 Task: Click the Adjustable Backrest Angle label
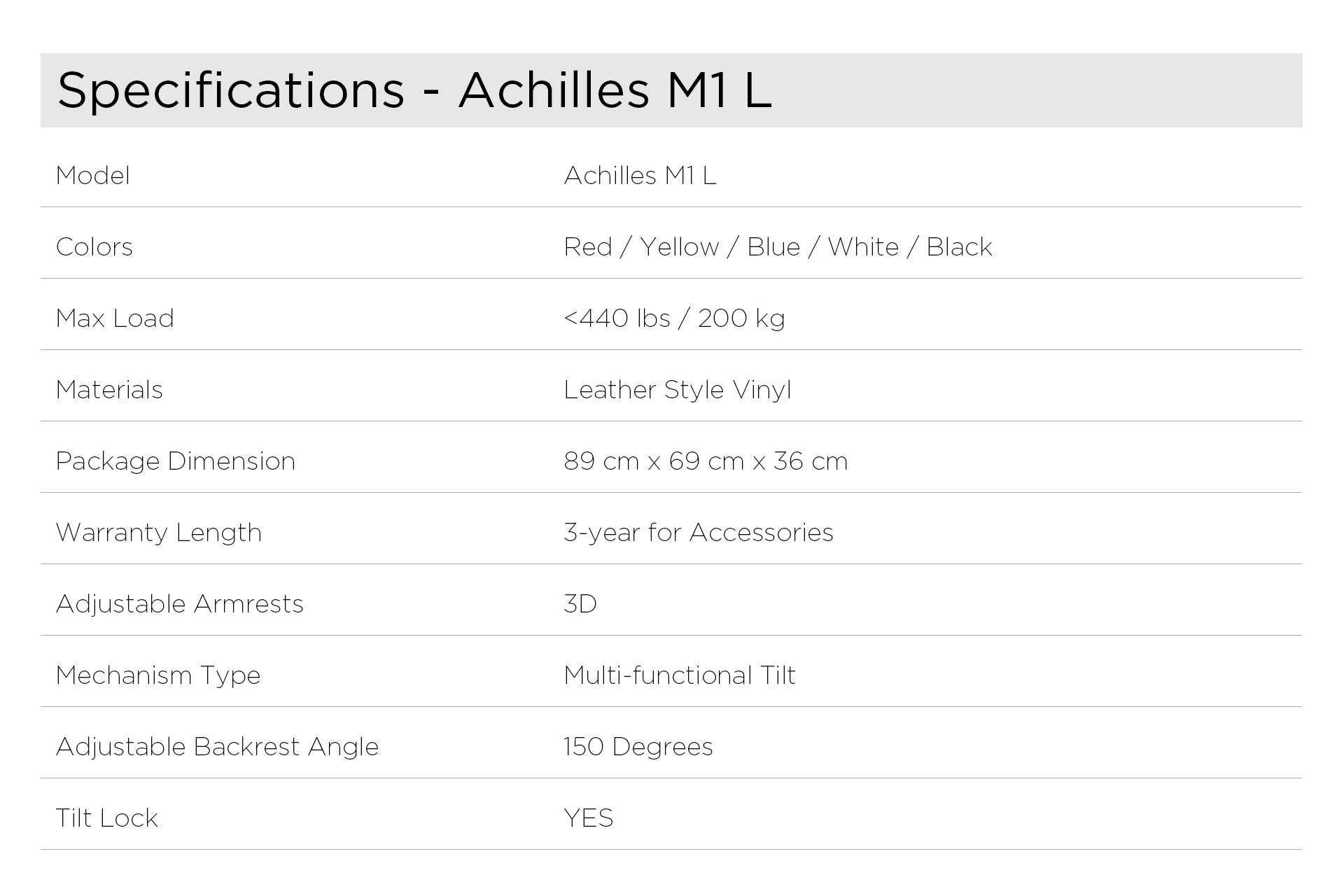(217, 747)
